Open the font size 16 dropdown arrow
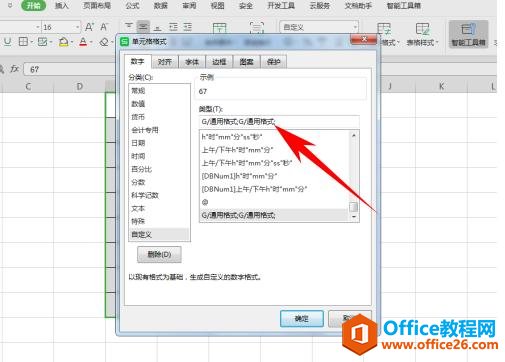505x362 pixels. click(77, 27)
